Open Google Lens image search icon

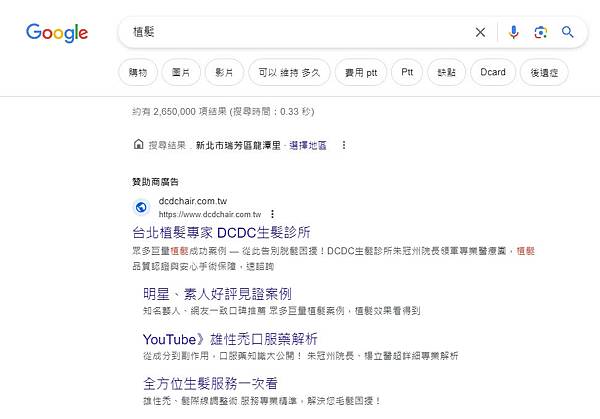[540, 33]
